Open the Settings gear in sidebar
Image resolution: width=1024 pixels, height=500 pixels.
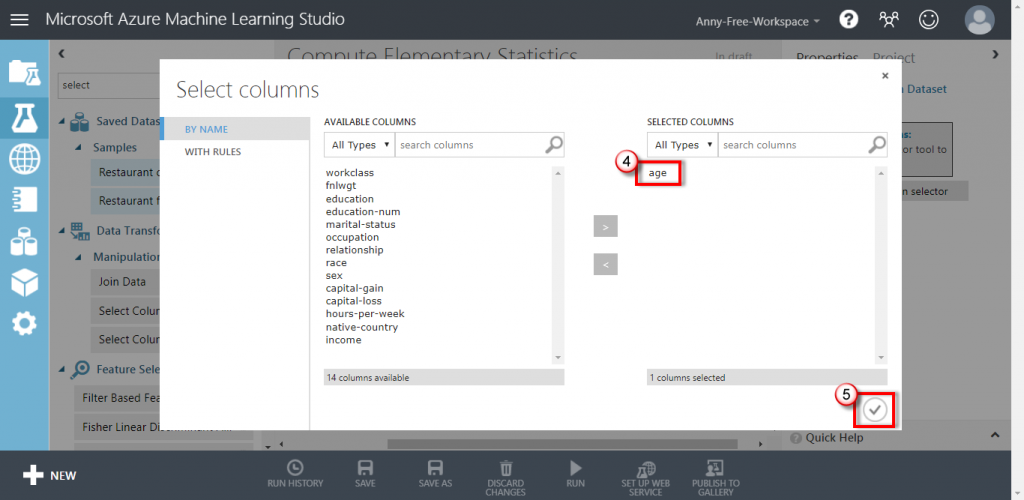[x=24, y=324]
